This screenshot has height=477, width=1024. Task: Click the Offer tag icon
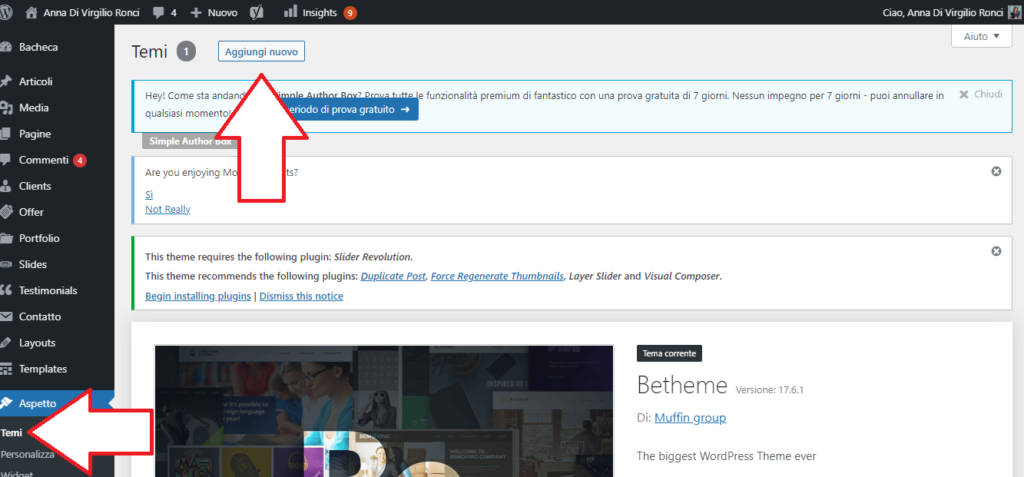pyautogui.click(x=6, y=212)
